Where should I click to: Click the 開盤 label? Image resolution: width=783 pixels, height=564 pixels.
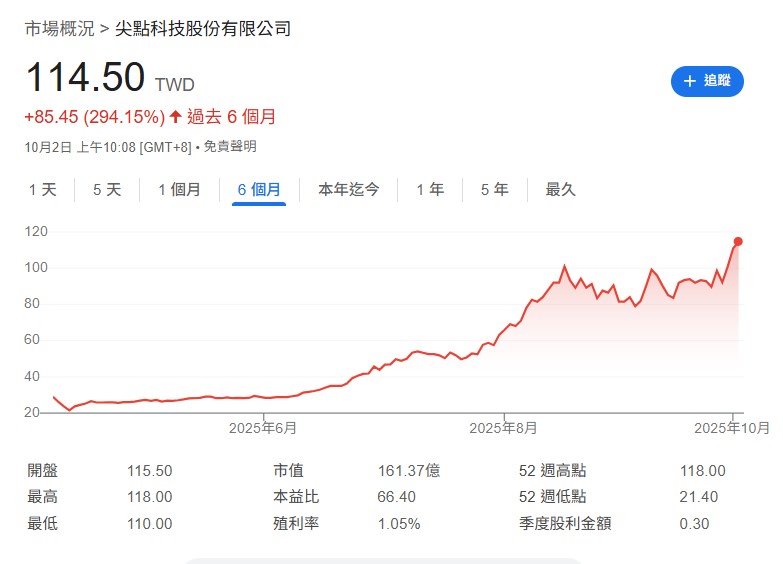click(42, 471)
